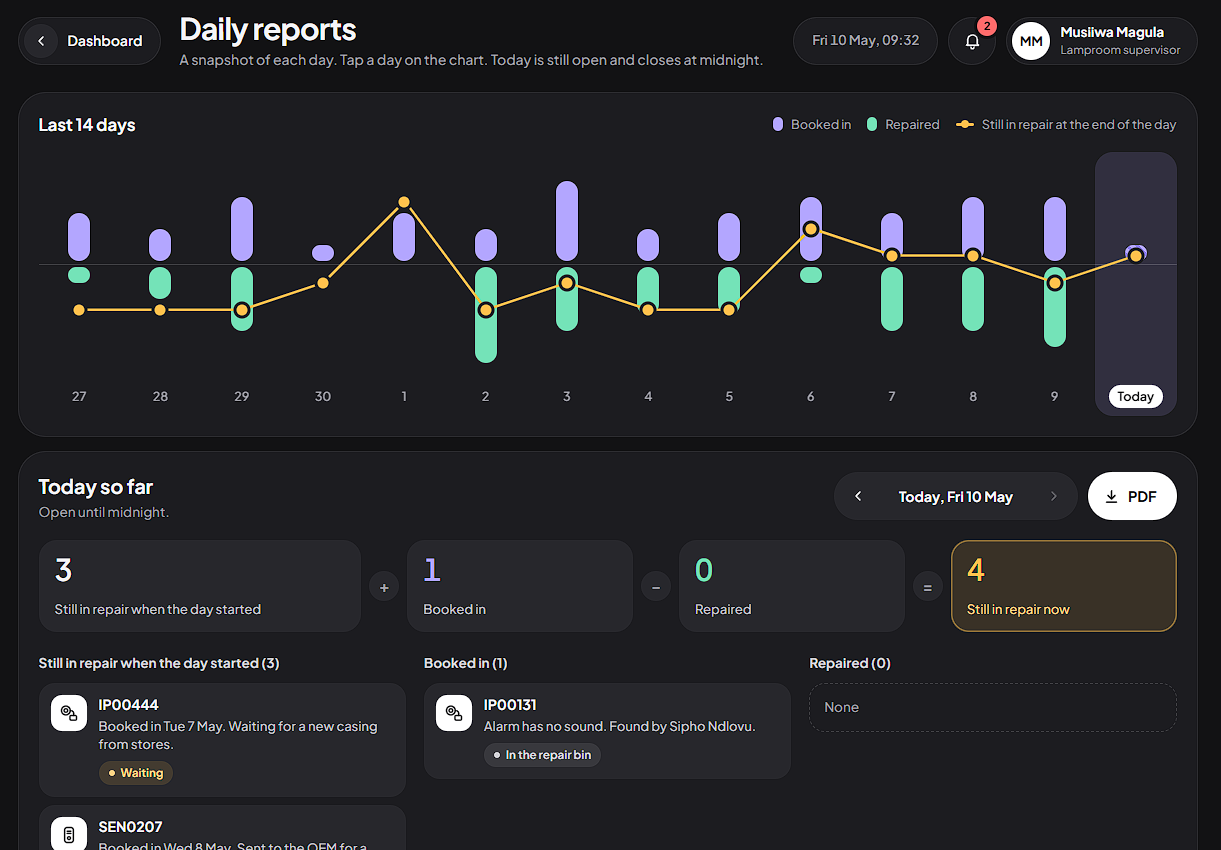The width and height of the screenshot is (1221, 850).
Task: Open Musiiwa Magula profile menu
Action: 1102,41
